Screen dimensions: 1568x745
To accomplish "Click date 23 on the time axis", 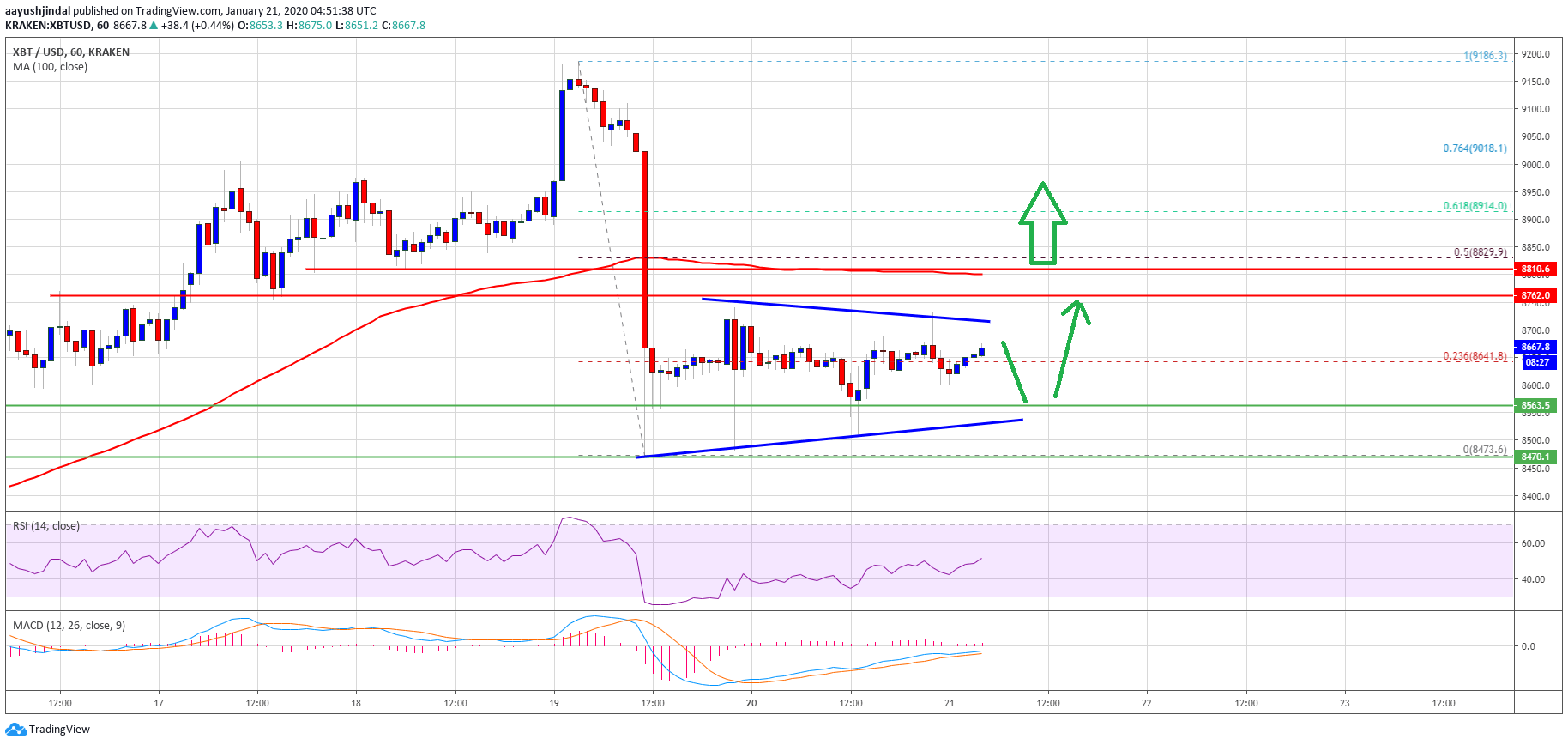I will click(1345, 703).
